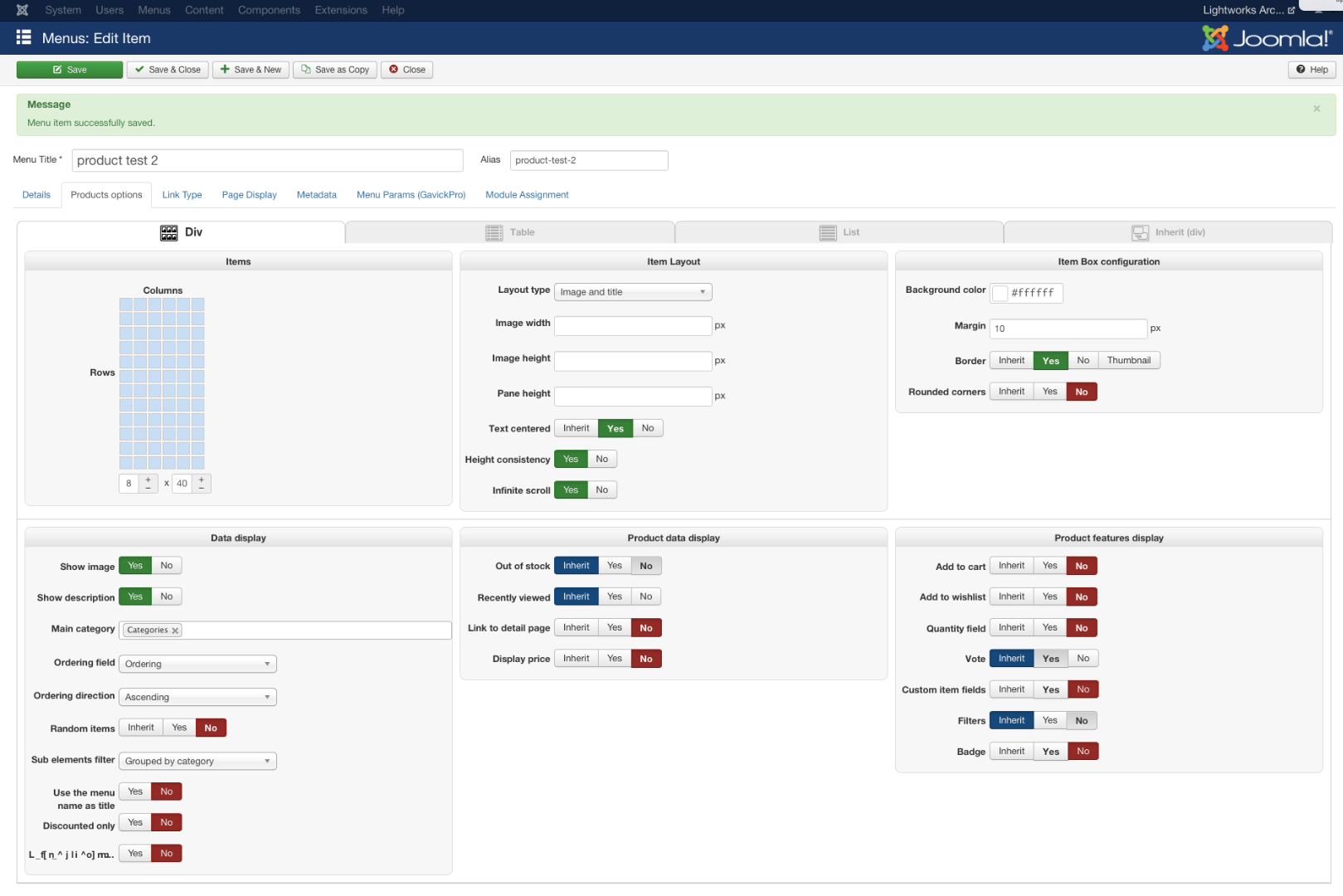1343x896 pixels.
Task: Select the List layout icon tab
Action: pyautogui.click(x=827, y=233)
